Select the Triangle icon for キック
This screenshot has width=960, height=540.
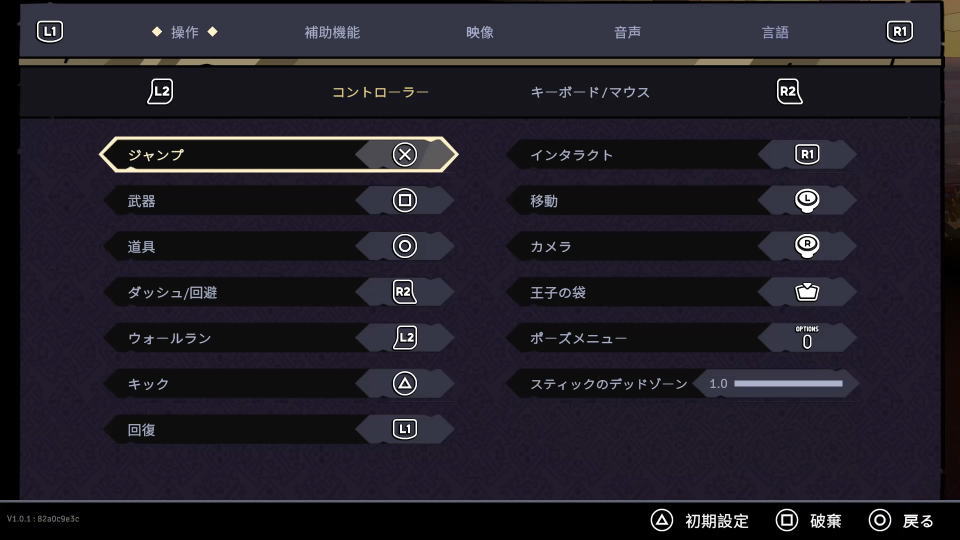(x=405, y=383)
